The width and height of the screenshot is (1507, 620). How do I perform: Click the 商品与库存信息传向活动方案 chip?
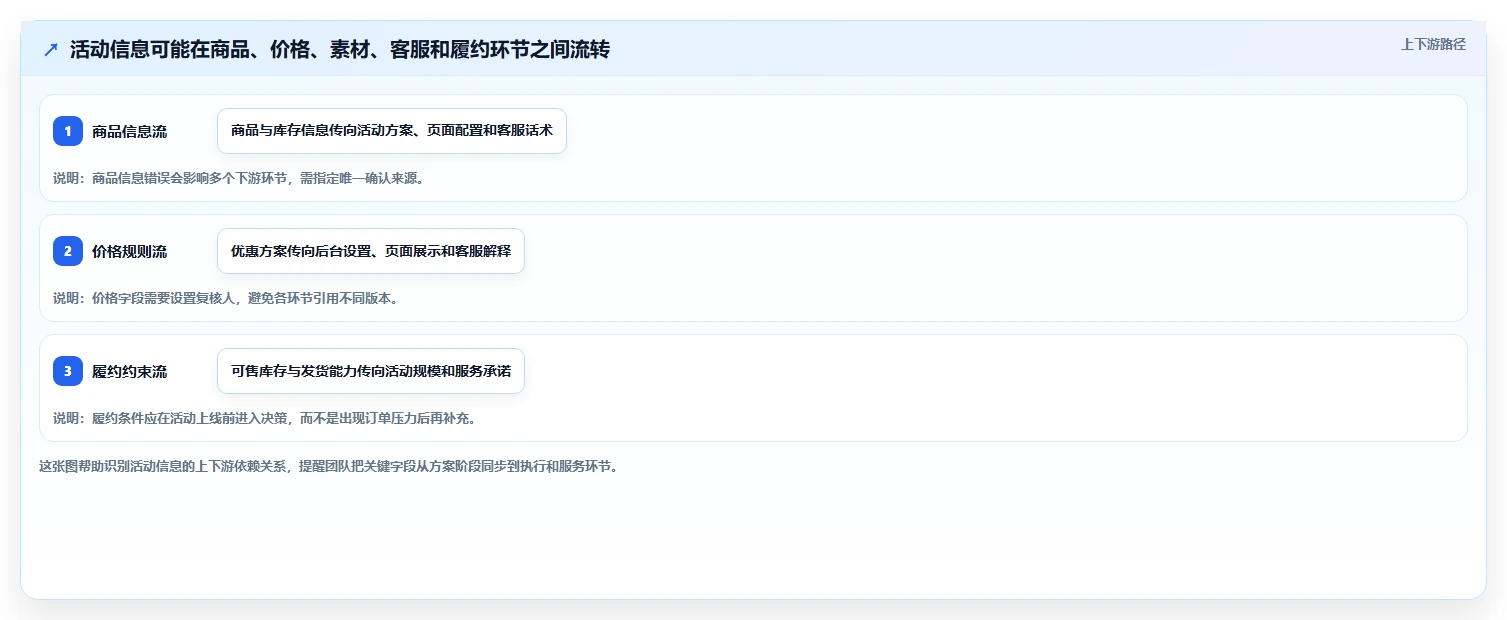tap(392, 131)
